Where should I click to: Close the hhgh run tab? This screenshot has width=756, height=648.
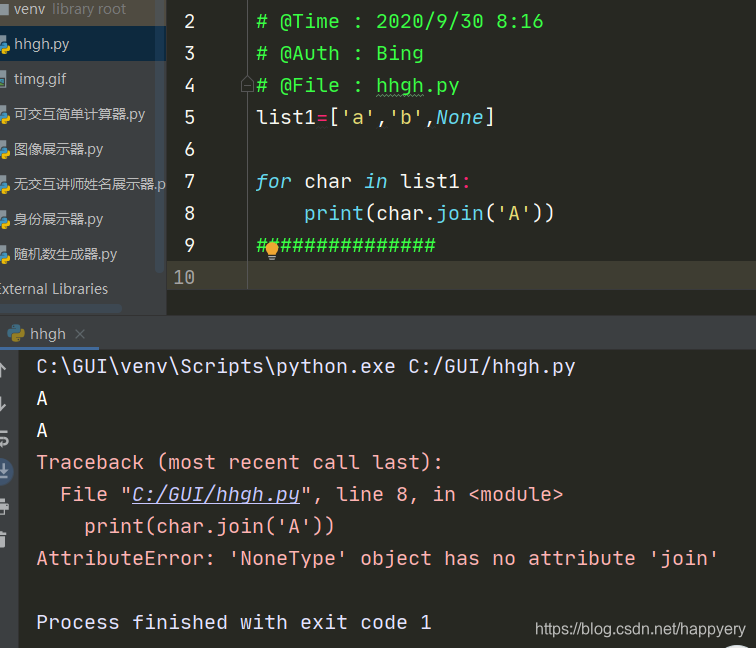[x=80, y=334]
